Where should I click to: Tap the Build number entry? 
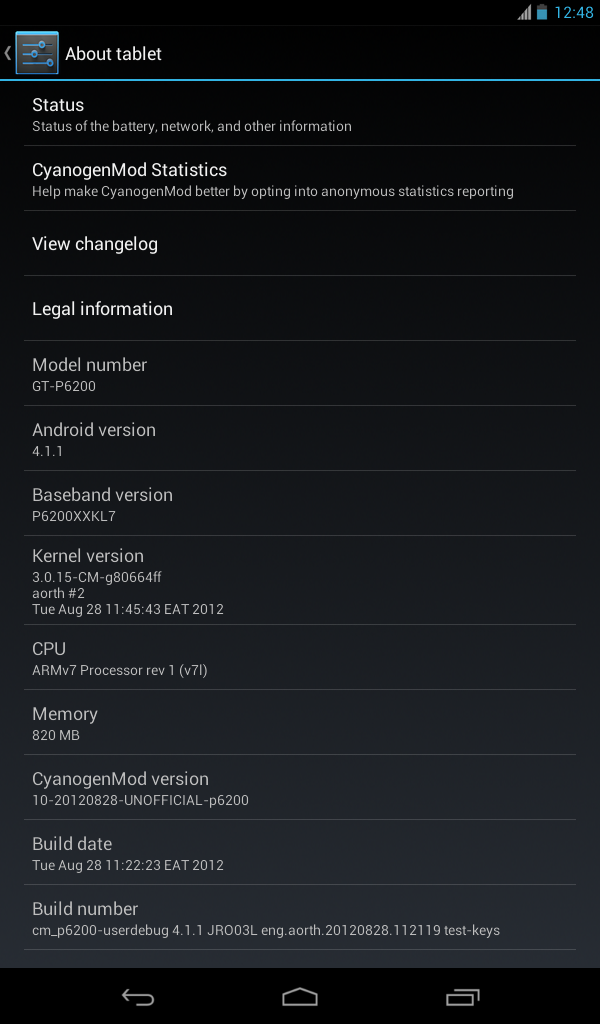pos(300,918)
